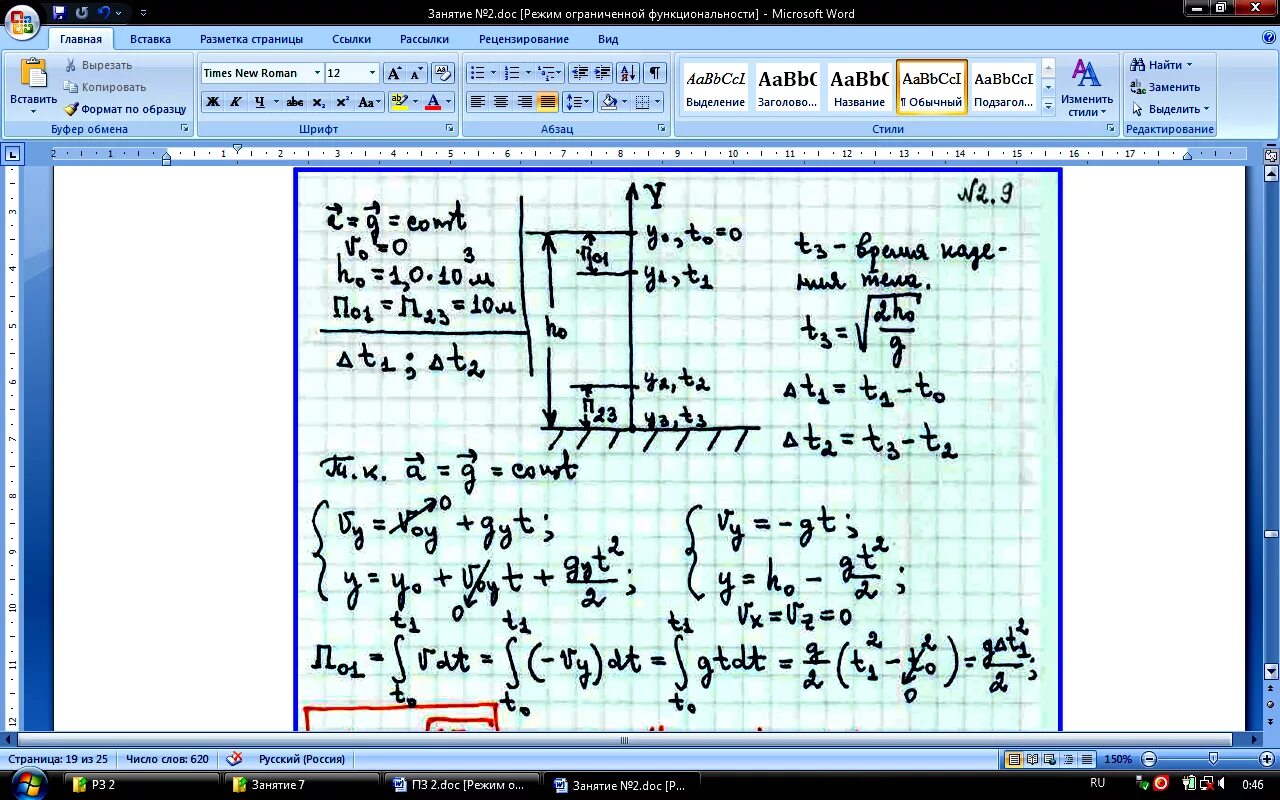The image size is (1280, 800).
Task: Click the Cut (Вырезать) command
Action: (x=98, y=65)
